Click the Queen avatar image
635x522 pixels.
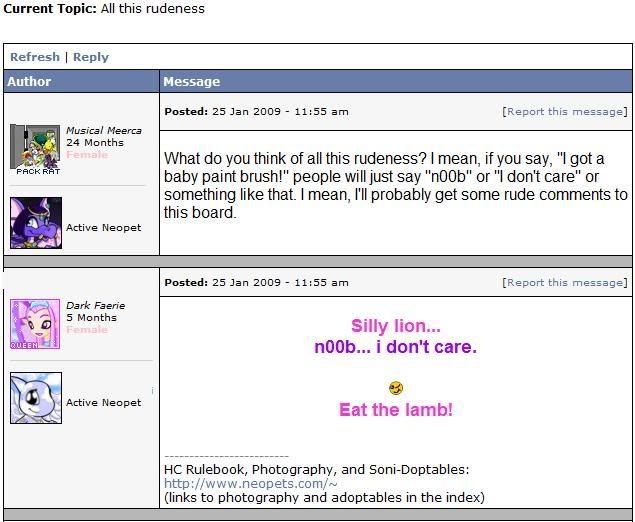[x=35, y=324]
